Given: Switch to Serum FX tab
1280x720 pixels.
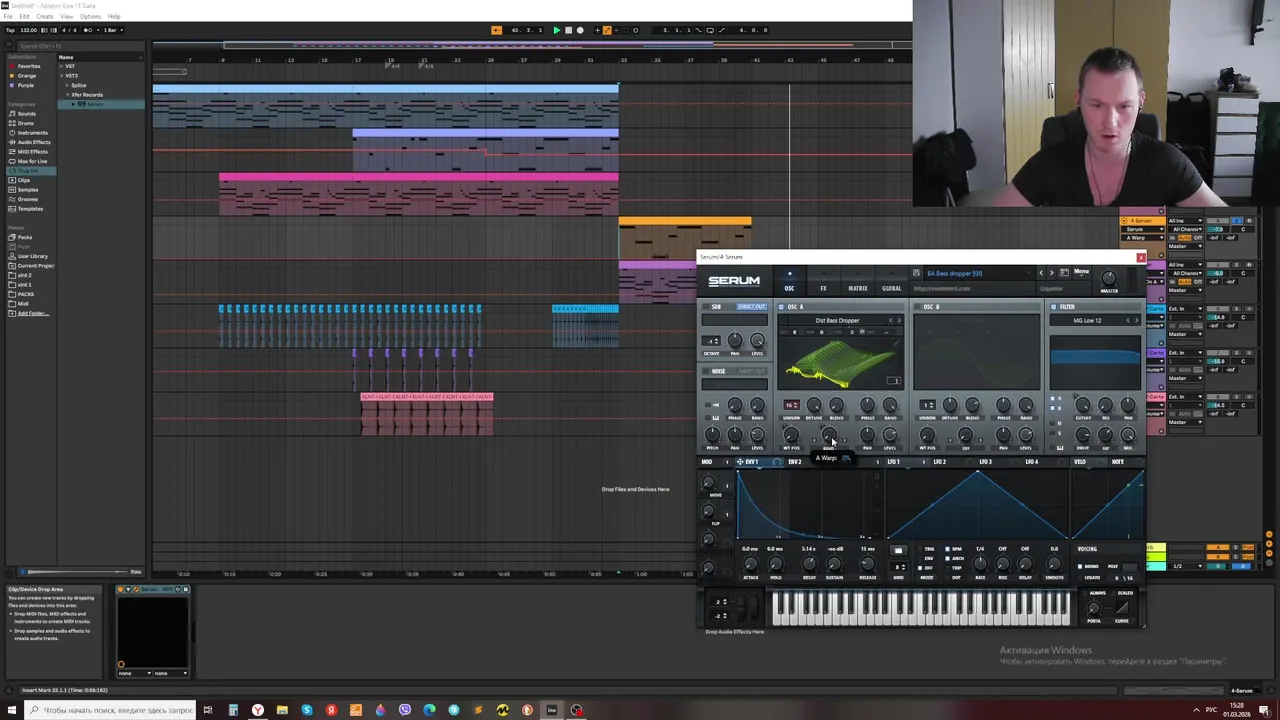Looking at the screenshot, I should pyautogui.click(x=823, y=288).
